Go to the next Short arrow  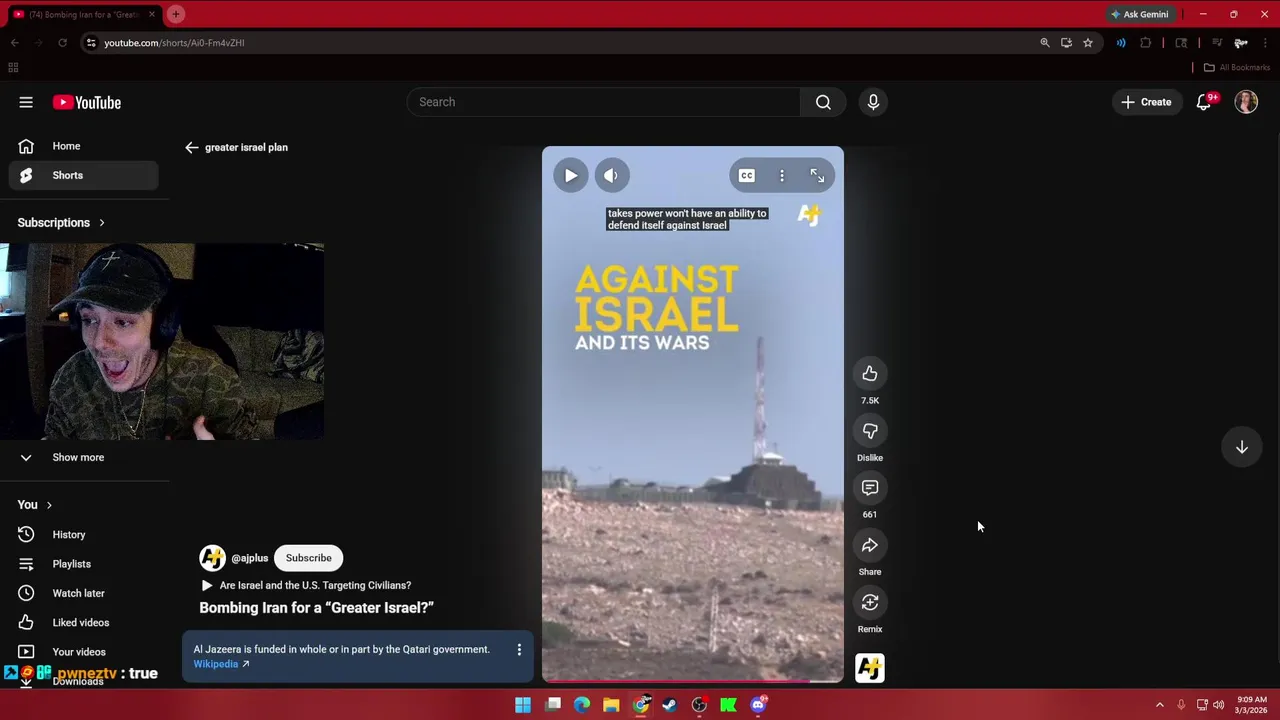pos(1242,447)
